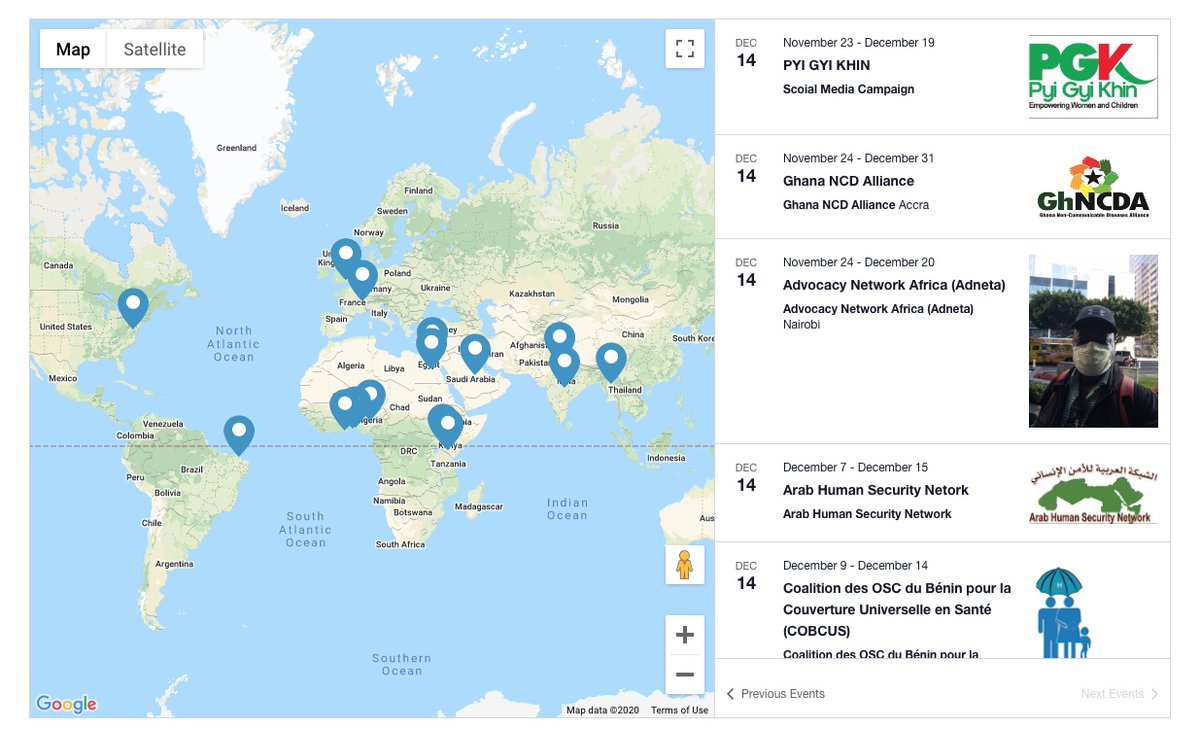Image resolution: width=1200 pixels, height=729 pixels.
Task: Click the Arab Human Security Network logo
Action: [x=1093, y=493]
